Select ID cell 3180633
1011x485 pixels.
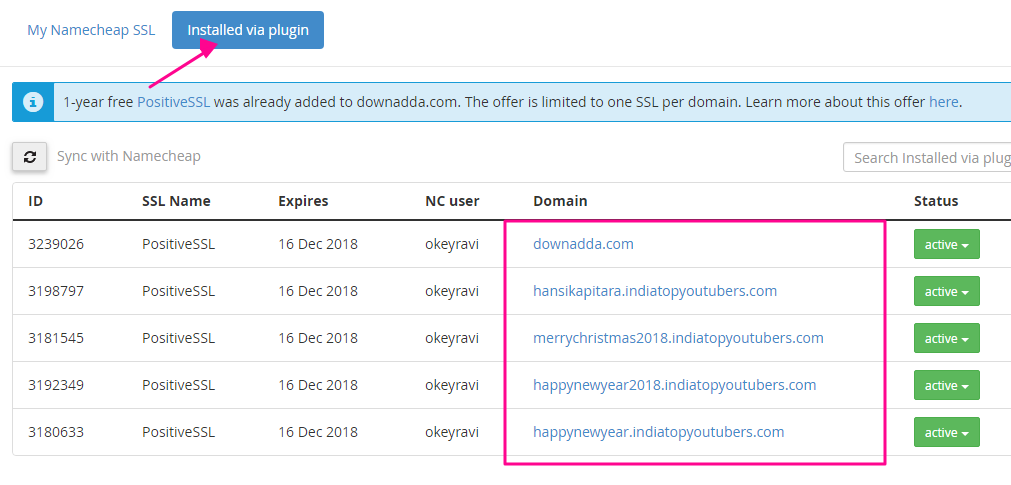56,432
